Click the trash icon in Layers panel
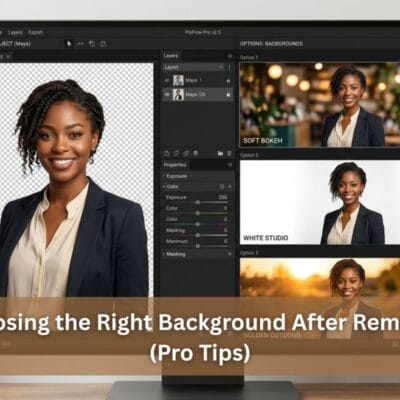 229,153
